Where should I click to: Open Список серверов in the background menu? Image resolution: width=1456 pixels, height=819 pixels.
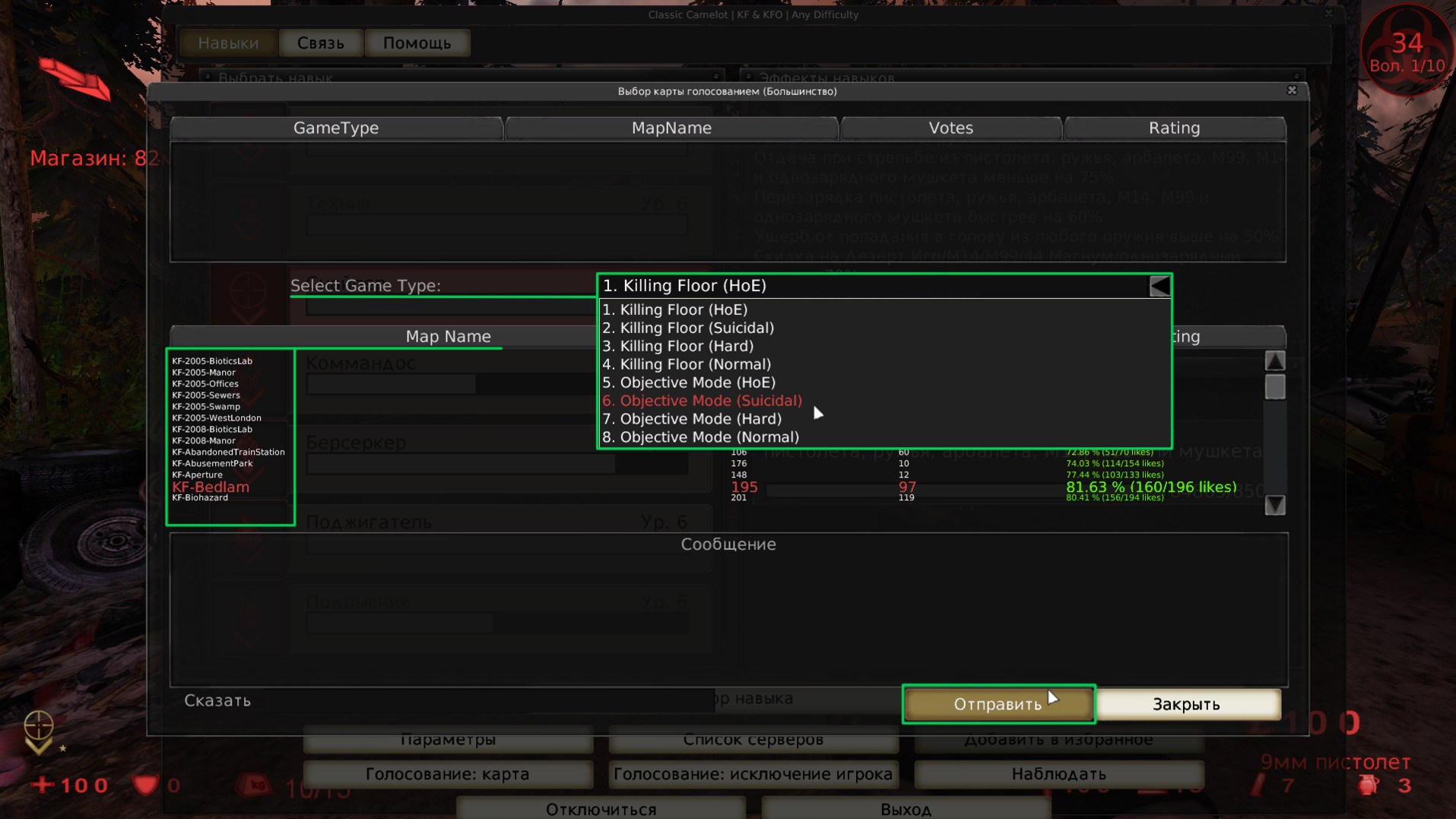point(753,740)
